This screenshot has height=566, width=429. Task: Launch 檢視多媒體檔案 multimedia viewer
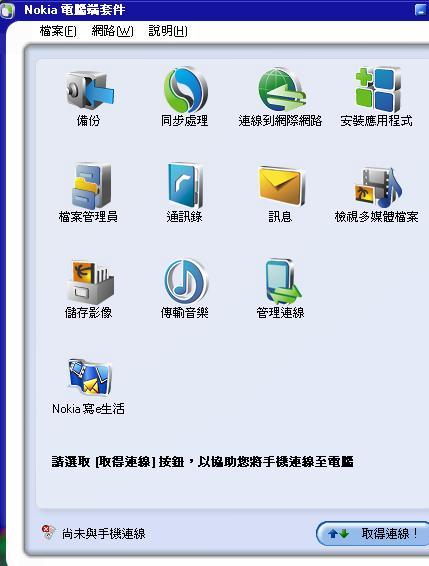[377, 187]
